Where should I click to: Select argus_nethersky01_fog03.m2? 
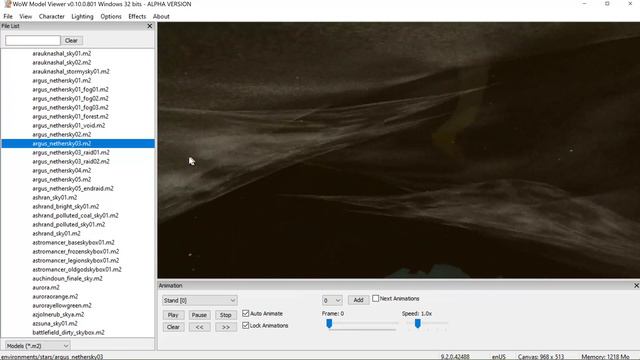coord(71,107)
